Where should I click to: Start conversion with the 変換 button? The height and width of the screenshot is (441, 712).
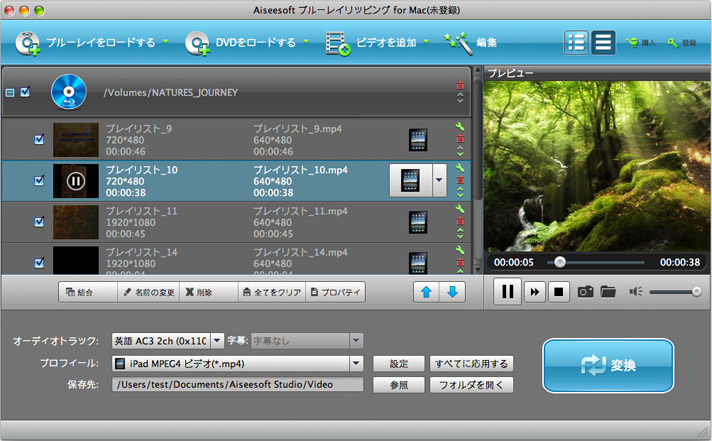(608, 365)
